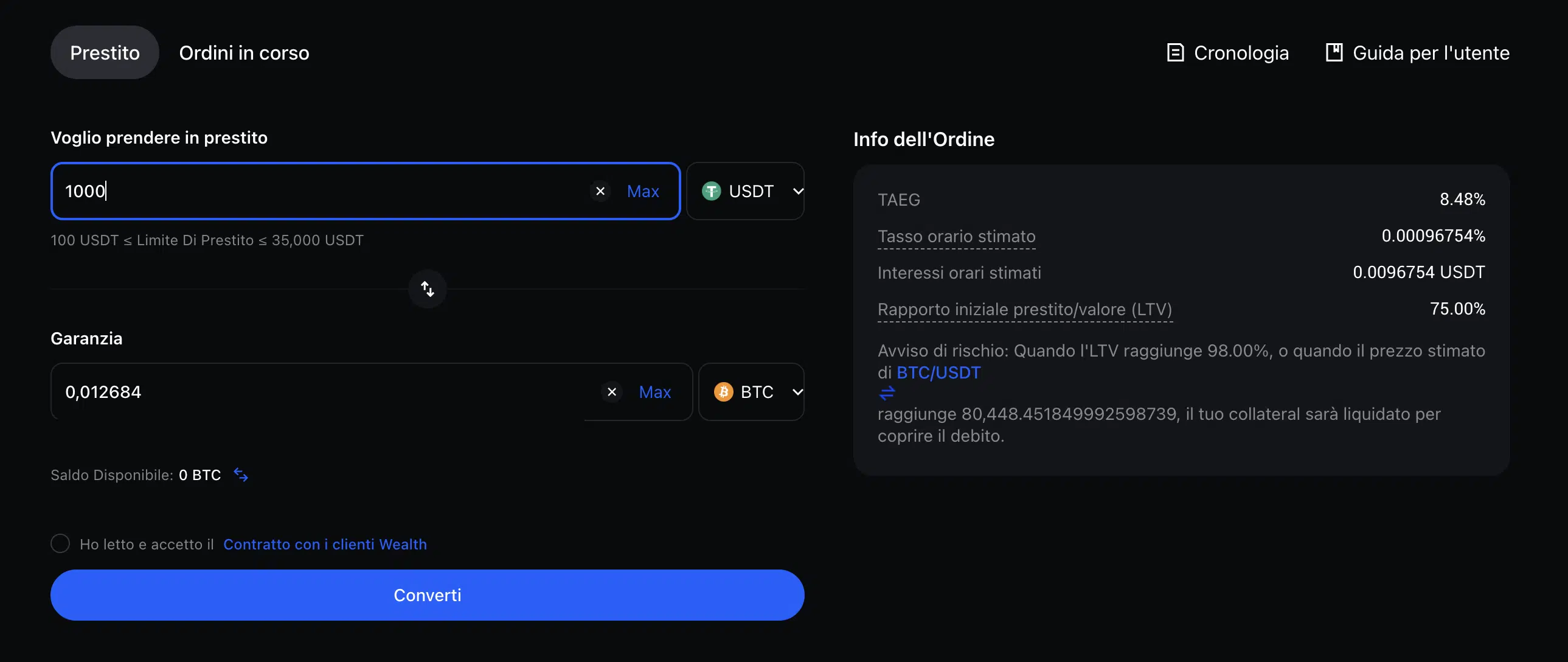Open the Ordini in corso tab
Image resolution: width=1568 pixels, height=662 pixels.
244,53
